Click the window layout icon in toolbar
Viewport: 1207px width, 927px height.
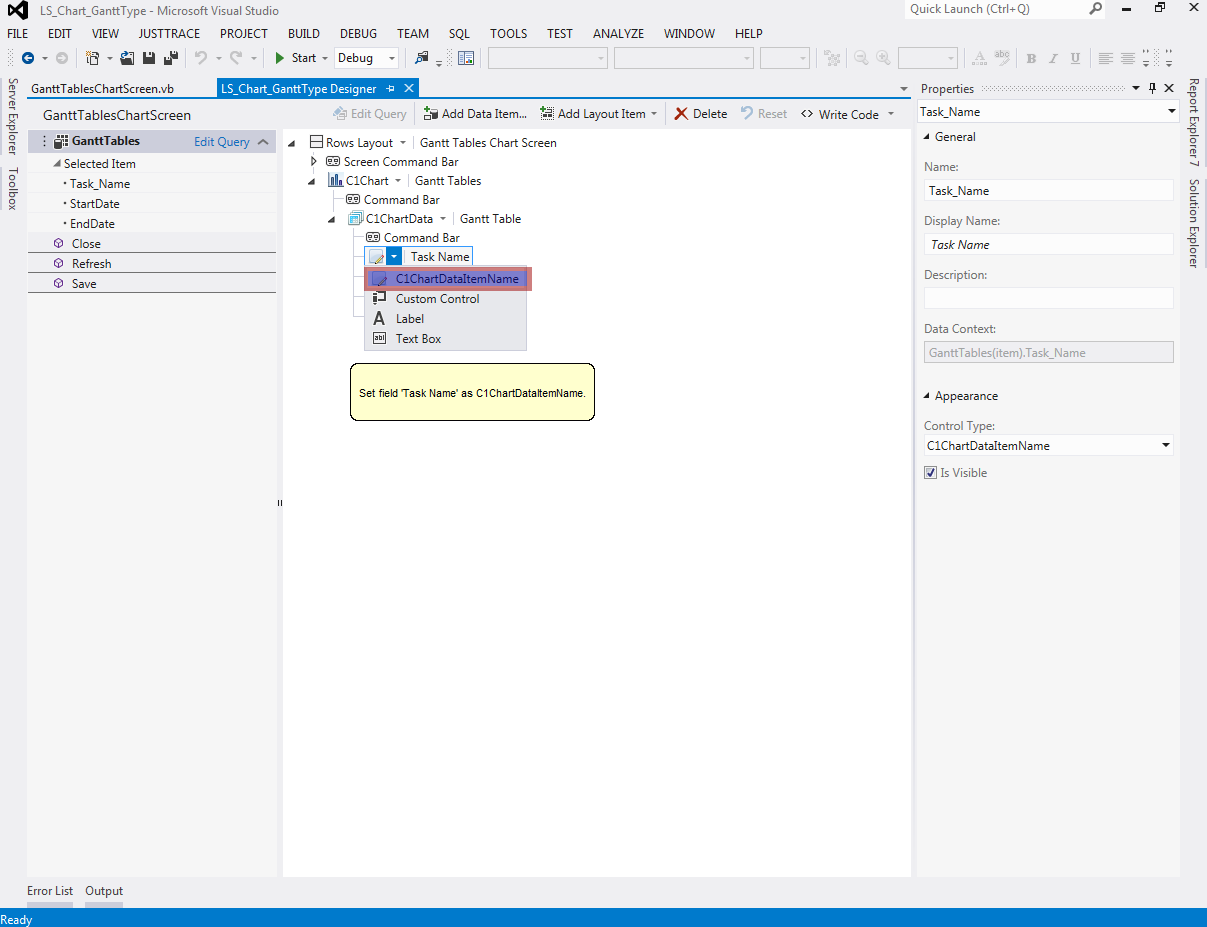(466, 58)
